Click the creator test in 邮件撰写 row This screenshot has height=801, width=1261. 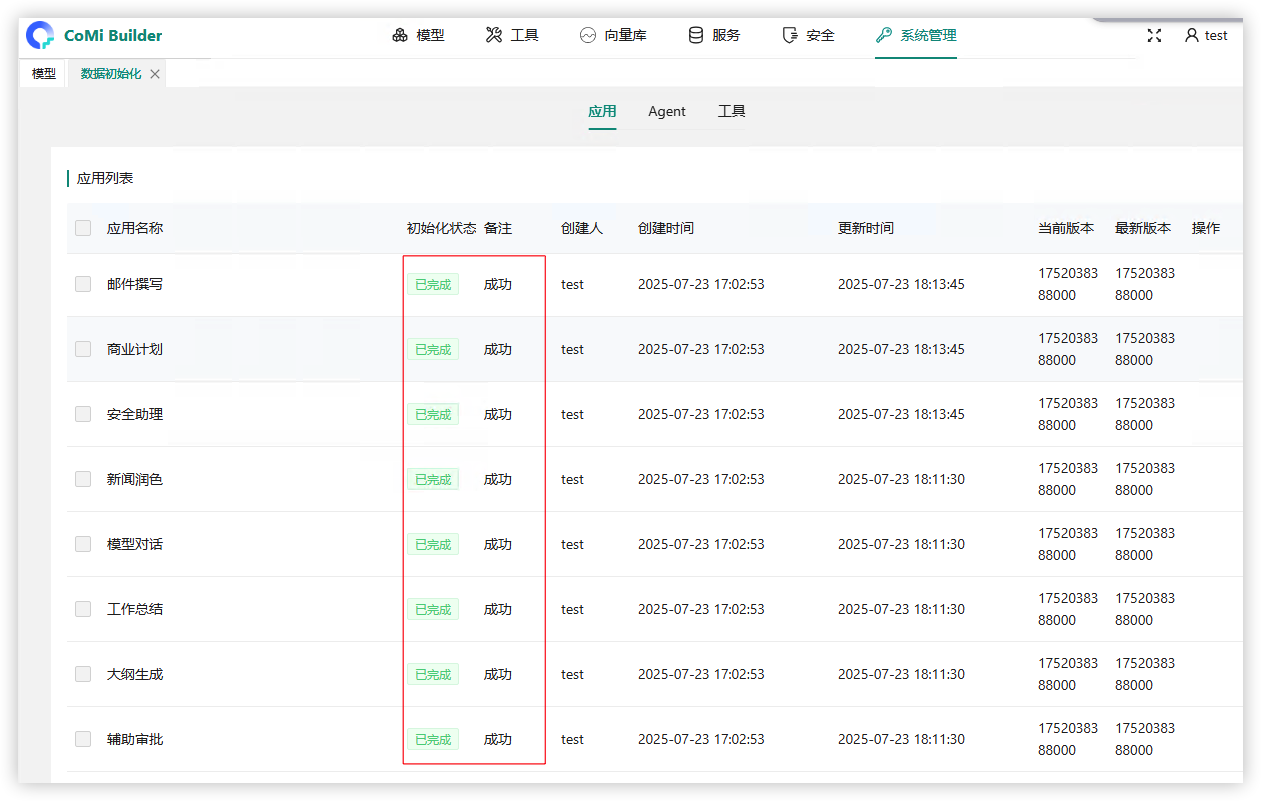pos(572,284)
